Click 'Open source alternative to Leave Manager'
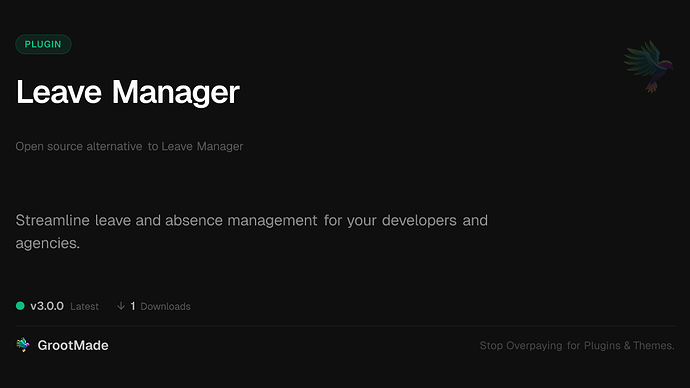 (x=129, y=146)
